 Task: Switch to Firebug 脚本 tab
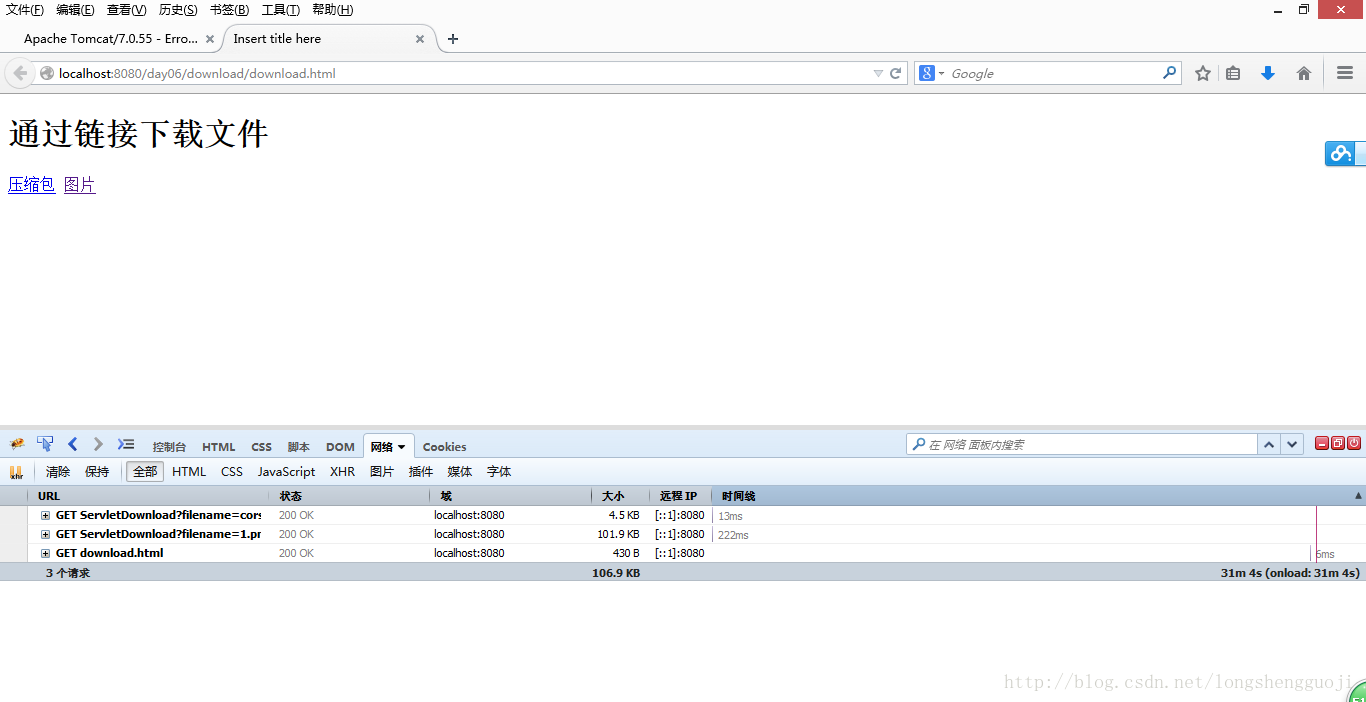point(299,447)
